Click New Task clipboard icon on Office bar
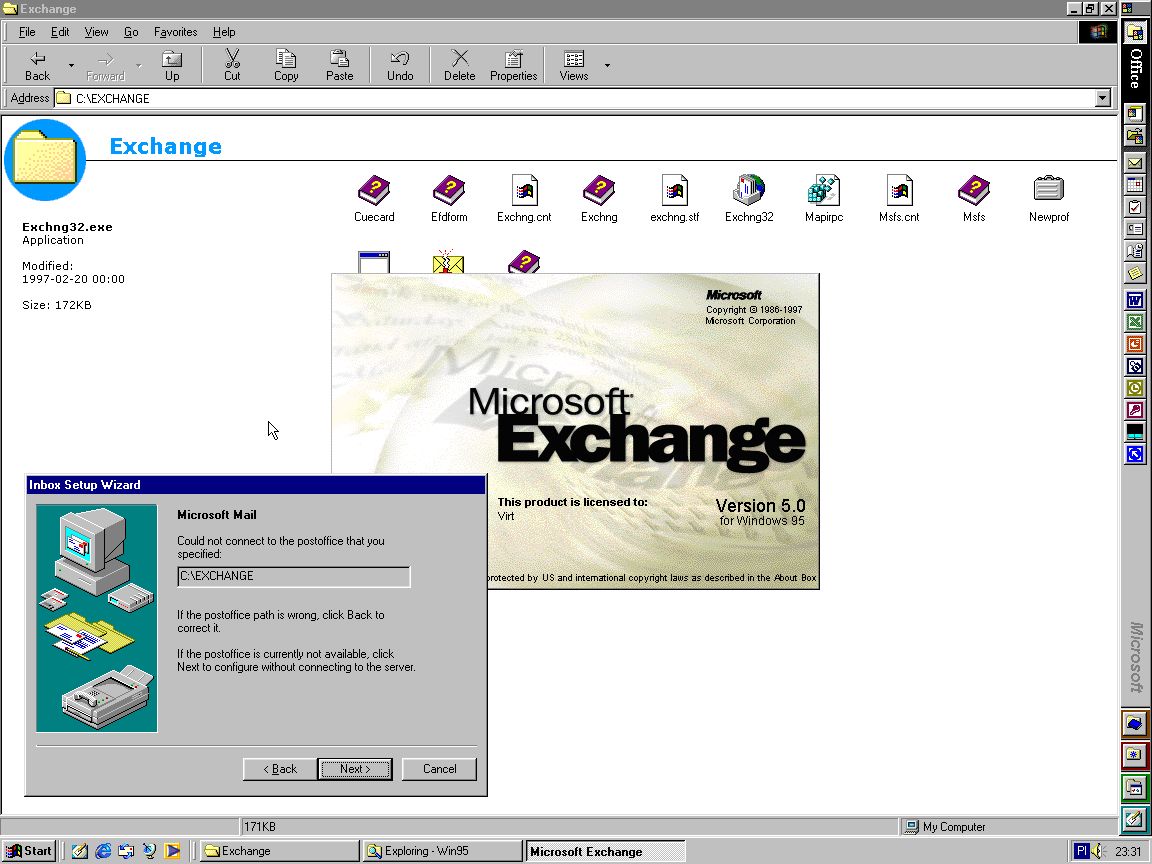The height and width of the screenshot is (864, 1152). [x=1135, y=207]
